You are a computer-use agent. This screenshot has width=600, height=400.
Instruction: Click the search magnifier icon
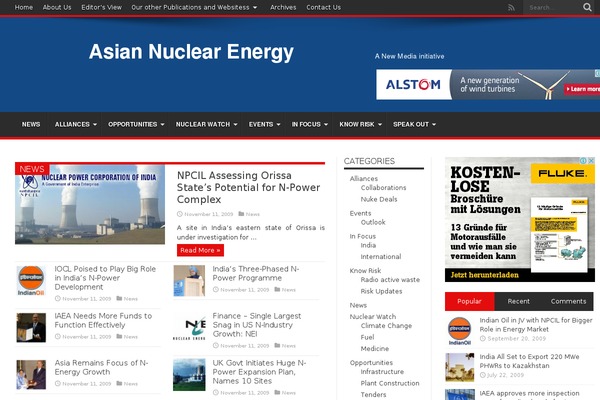[x=587, y=7]
